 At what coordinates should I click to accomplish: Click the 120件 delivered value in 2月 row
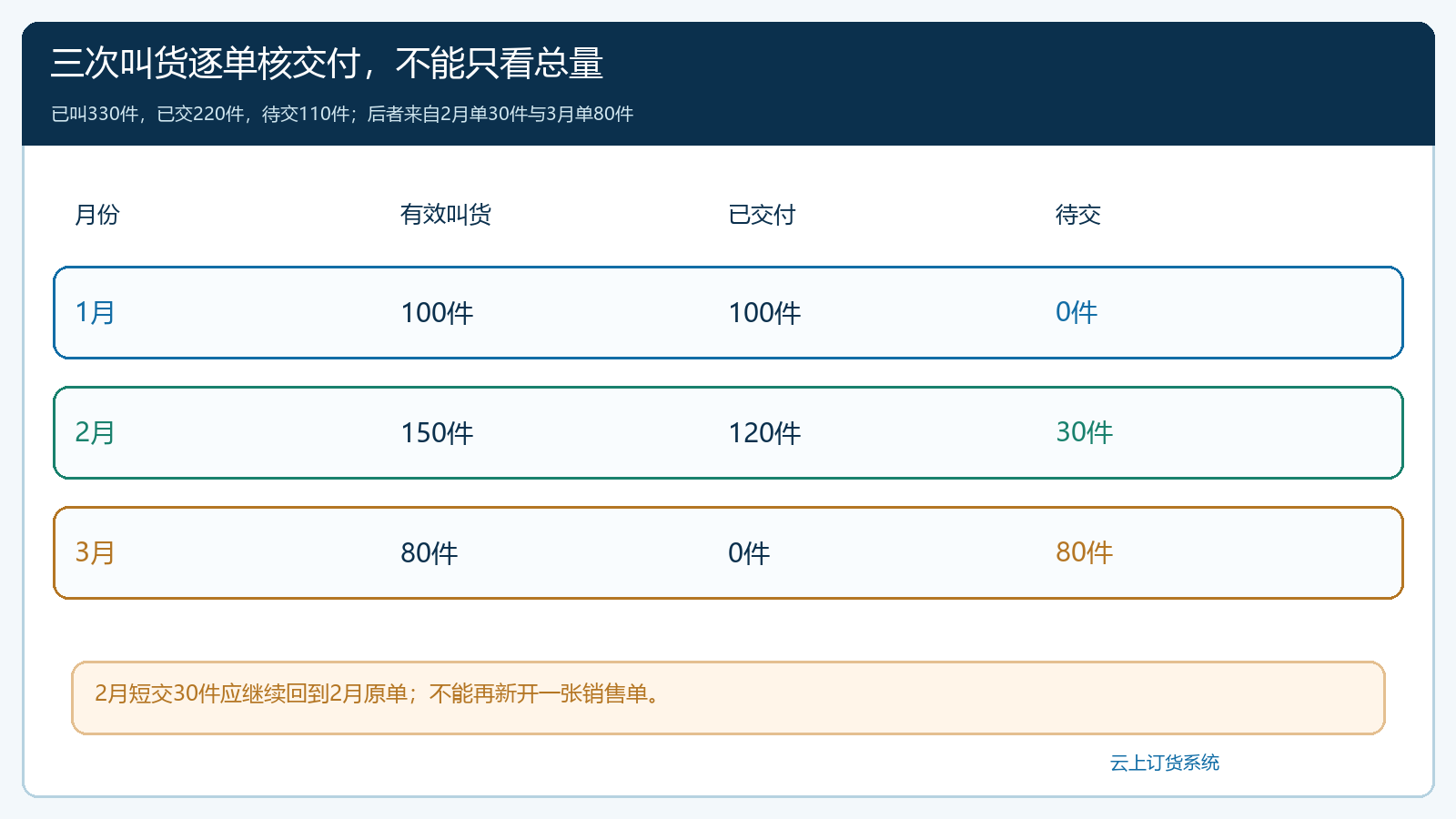764,433
